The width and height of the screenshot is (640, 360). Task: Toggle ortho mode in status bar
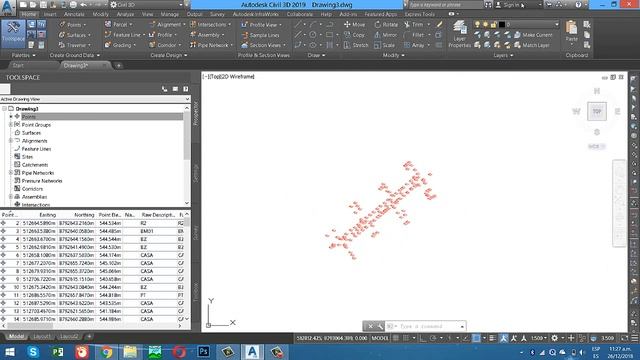pos(423,338)
